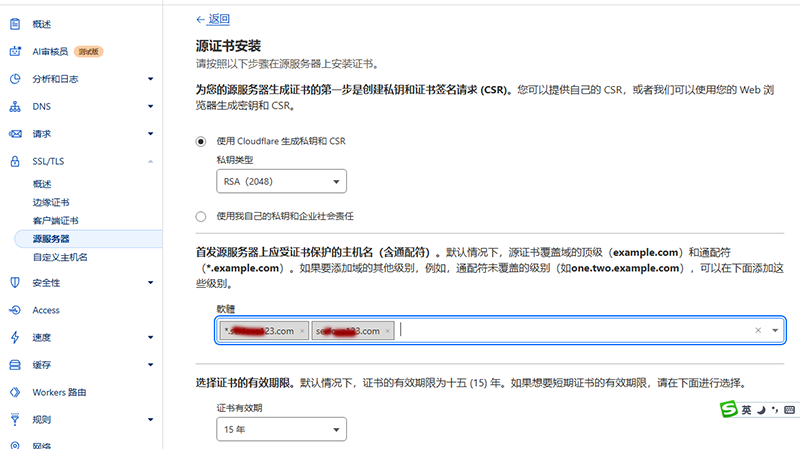This screenshot has height=449, width=800.
Task: Select 使用 Cloudflare 生成私钥和 CSR radio option
Action: click(x=201, y=141)
